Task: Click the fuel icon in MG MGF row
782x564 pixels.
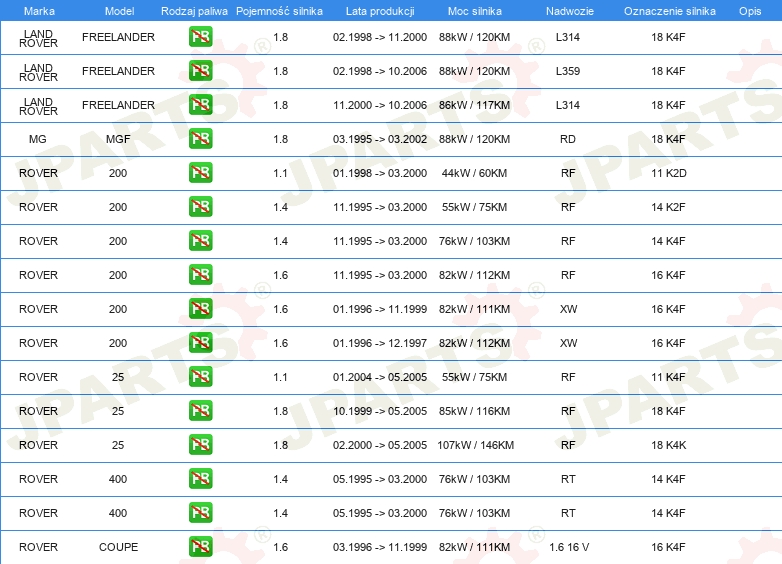Action: pyautogui.click(x=200, y=139)
